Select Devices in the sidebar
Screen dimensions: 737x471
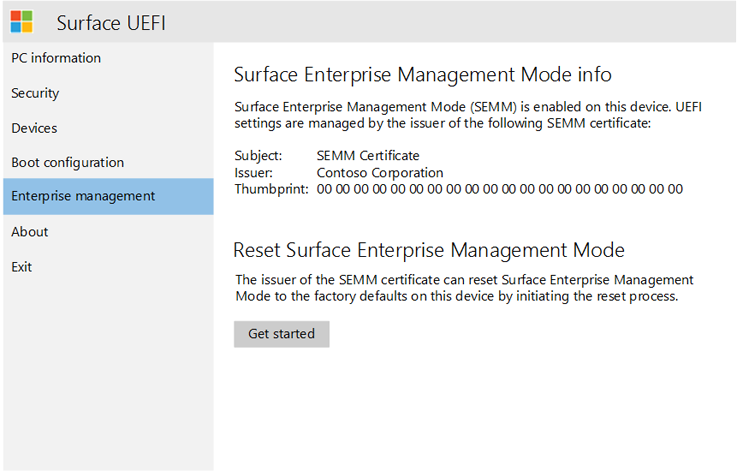coord(34,128)
